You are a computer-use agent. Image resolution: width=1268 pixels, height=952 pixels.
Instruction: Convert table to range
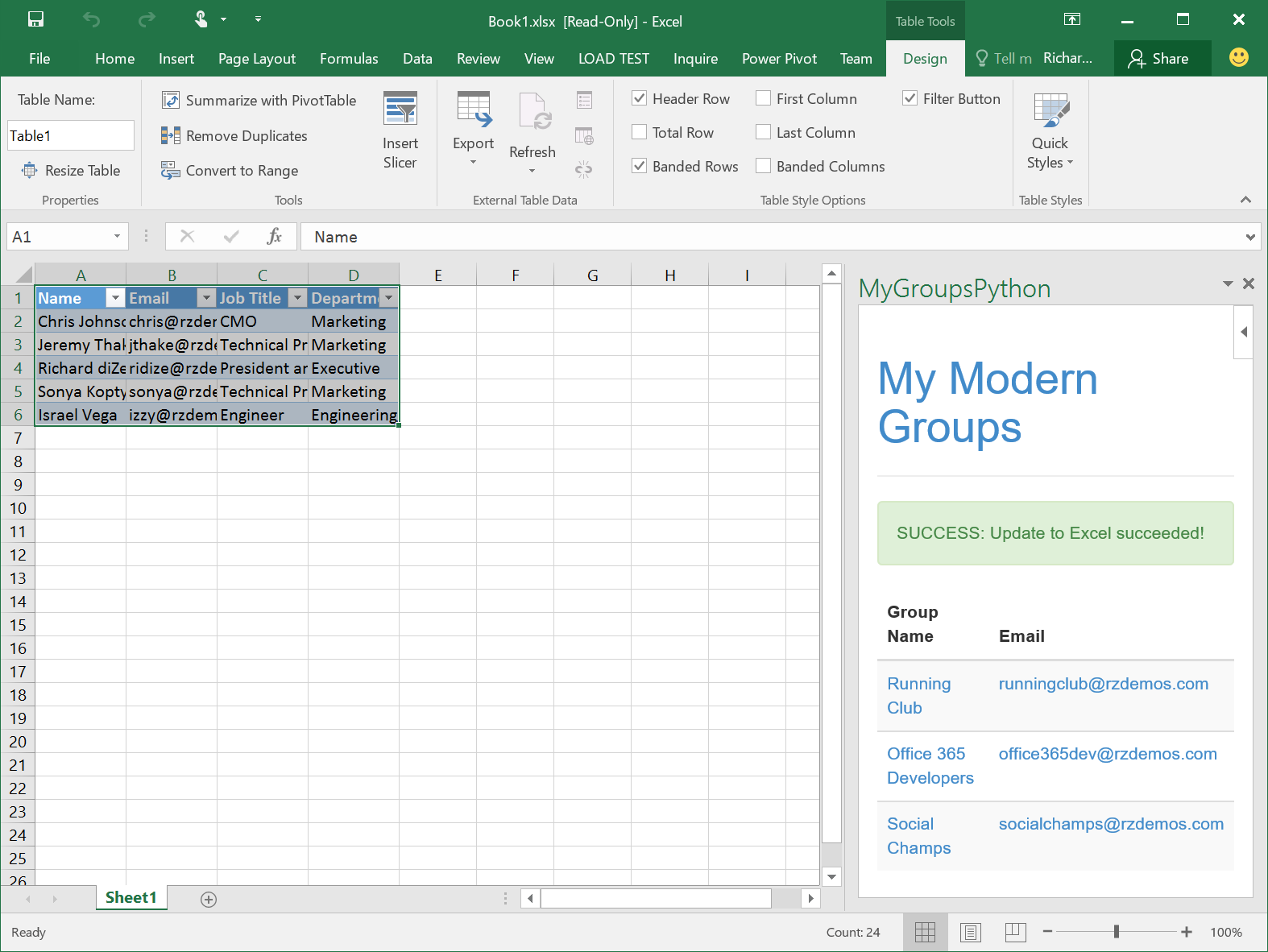pyautogui.click(x=230, y=170)
